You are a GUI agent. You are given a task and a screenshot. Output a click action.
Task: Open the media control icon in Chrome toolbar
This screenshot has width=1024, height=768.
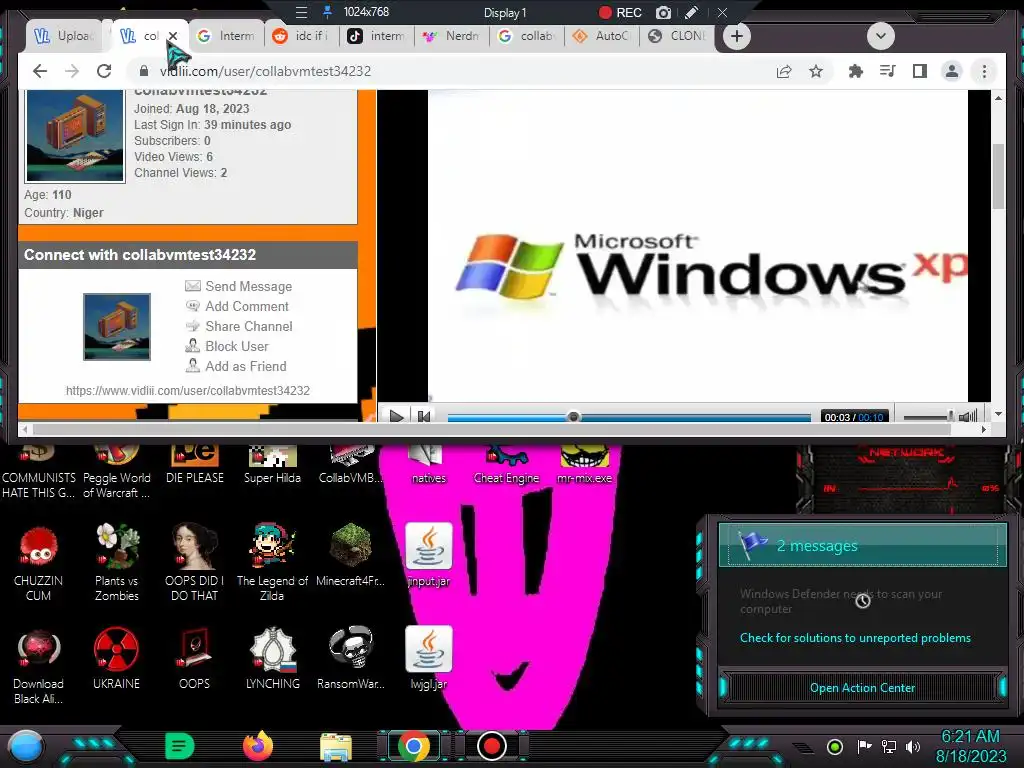(888, 71)
